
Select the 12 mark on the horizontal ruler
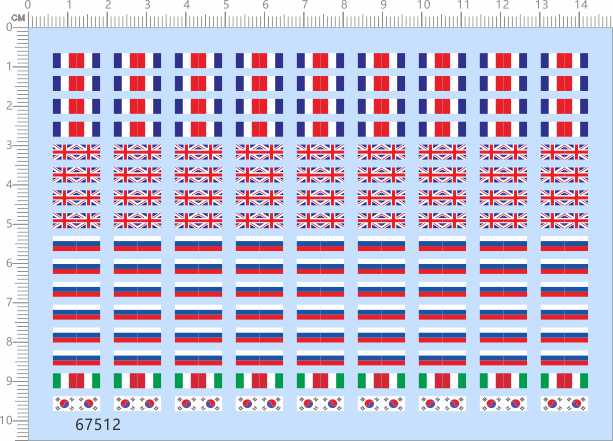tap(503, 5)
